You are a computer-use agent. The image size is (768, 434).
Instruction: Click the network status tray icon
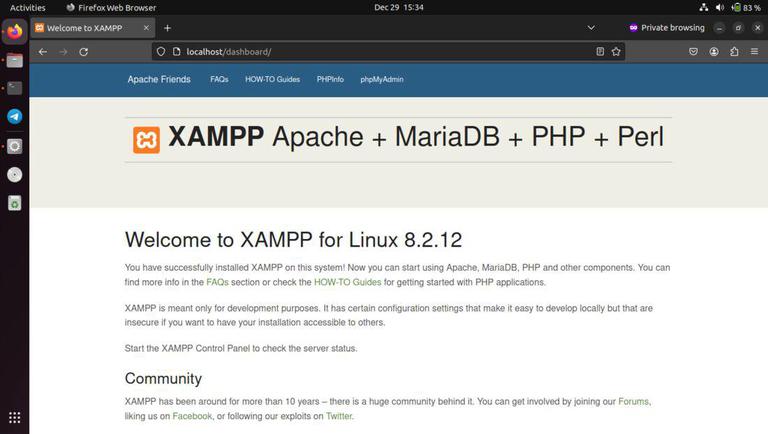click(704, 7)
